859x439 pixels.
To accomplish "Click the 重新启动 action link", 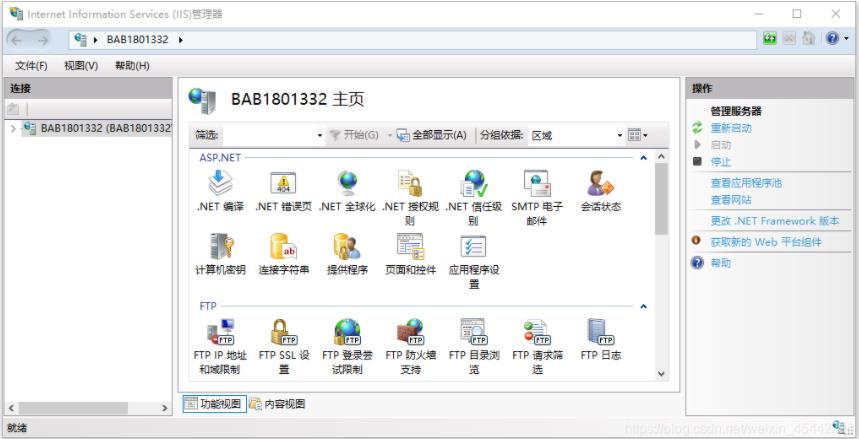I will [x=730, y=128].
